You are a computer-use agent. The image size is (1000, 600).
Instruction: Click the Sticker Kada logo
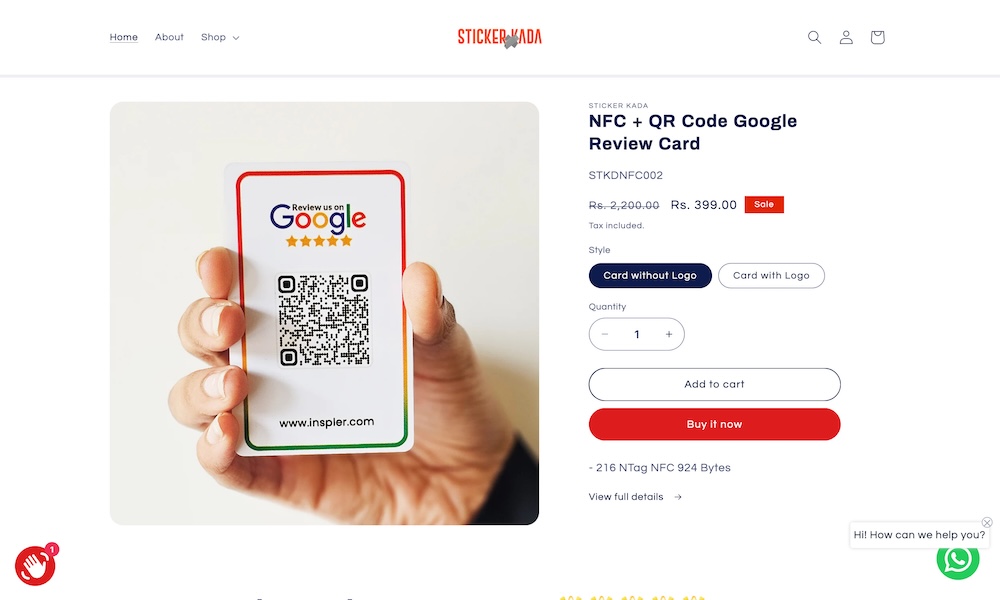(x=499, y=37)
